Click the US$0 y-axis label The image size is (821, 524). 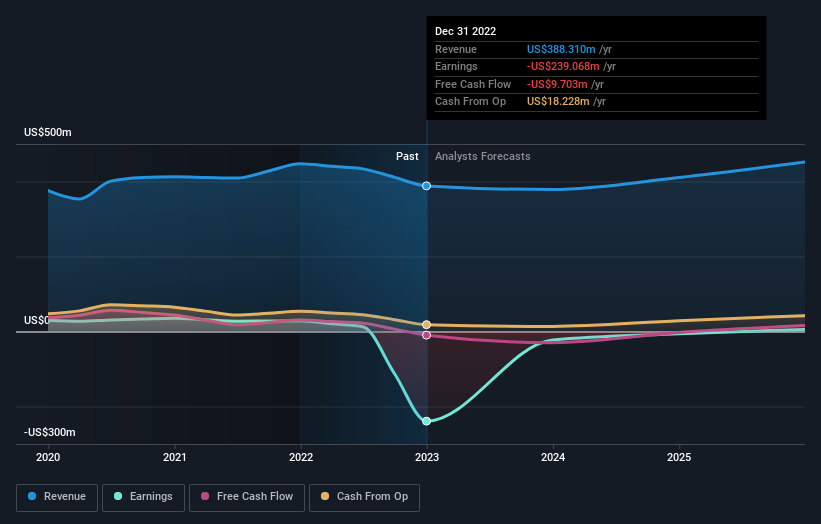[36, 320]
